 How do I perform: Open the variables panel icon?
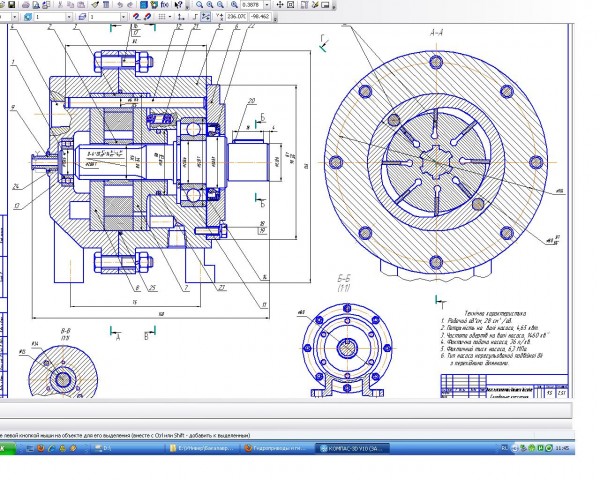tap(154, 5)
